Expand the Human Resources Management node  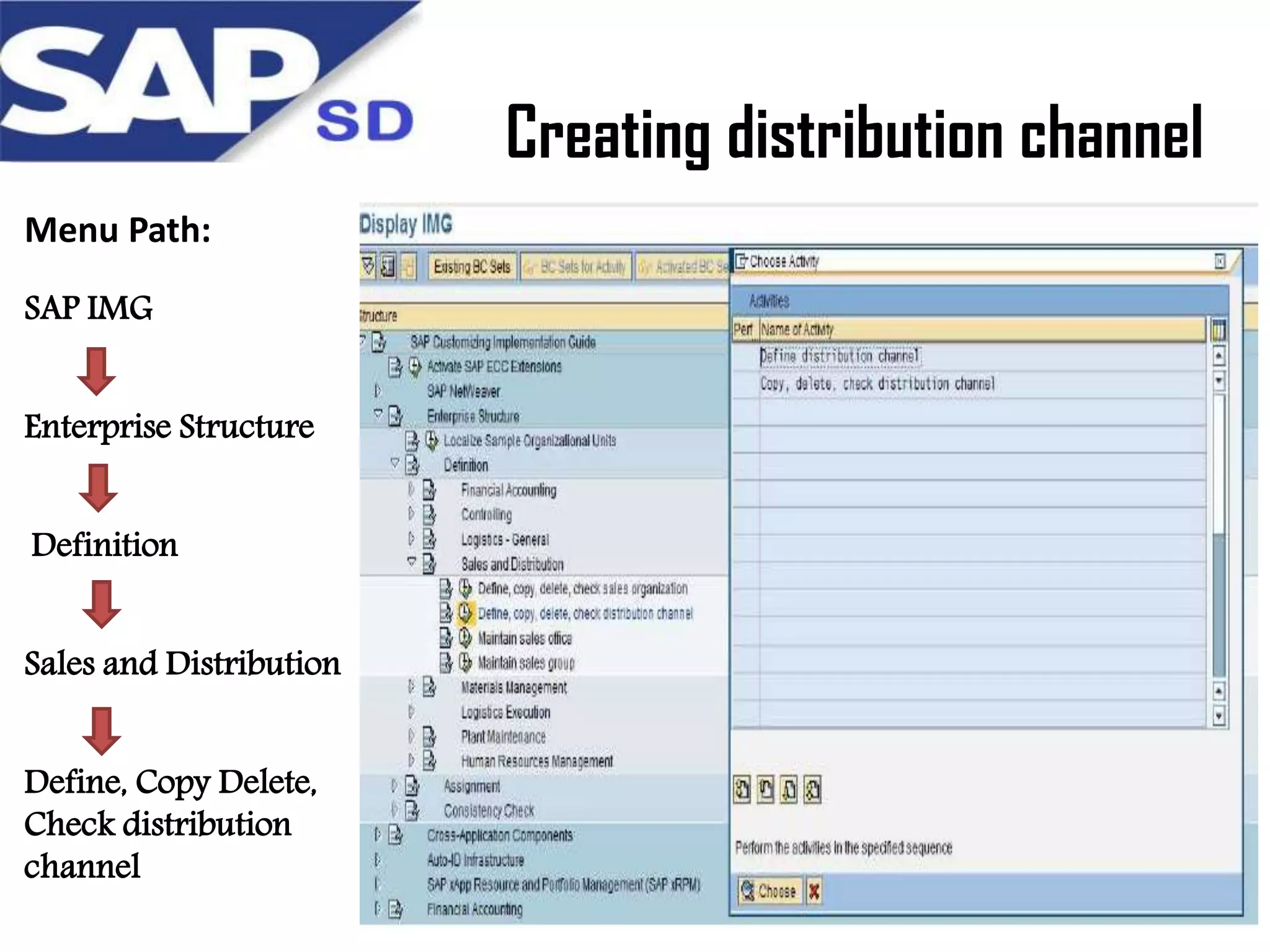411,760
